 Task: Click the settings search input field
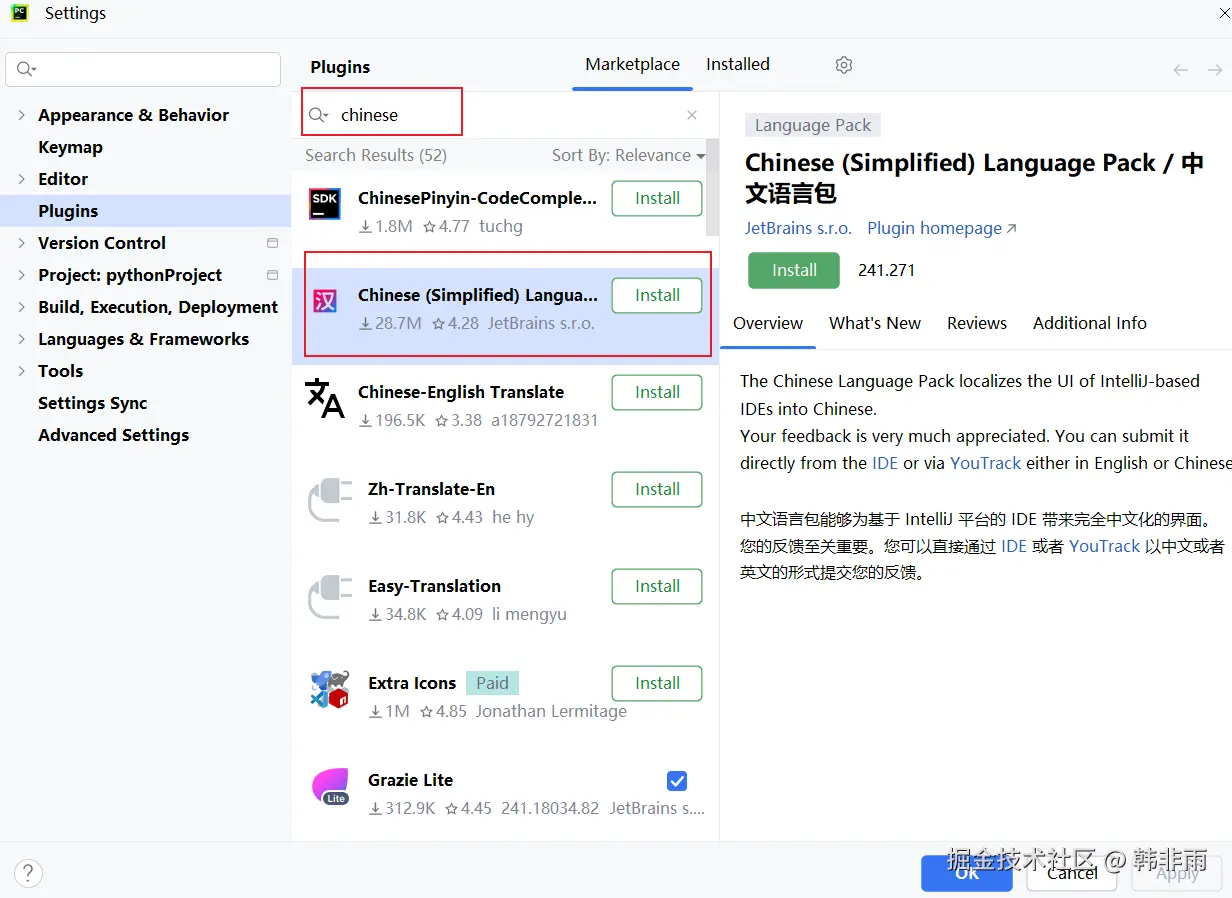[x=143, y=69]
